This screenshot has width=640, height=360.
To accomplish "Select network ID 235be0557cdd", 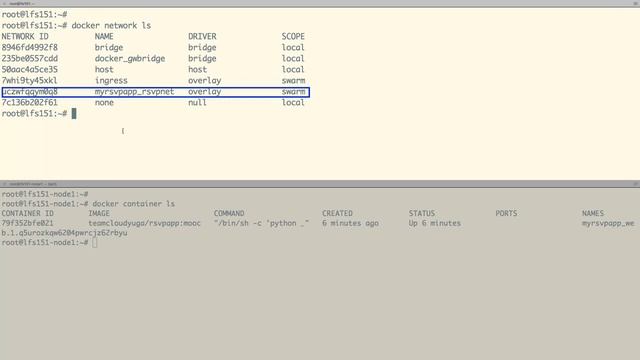I will [29, 58].
